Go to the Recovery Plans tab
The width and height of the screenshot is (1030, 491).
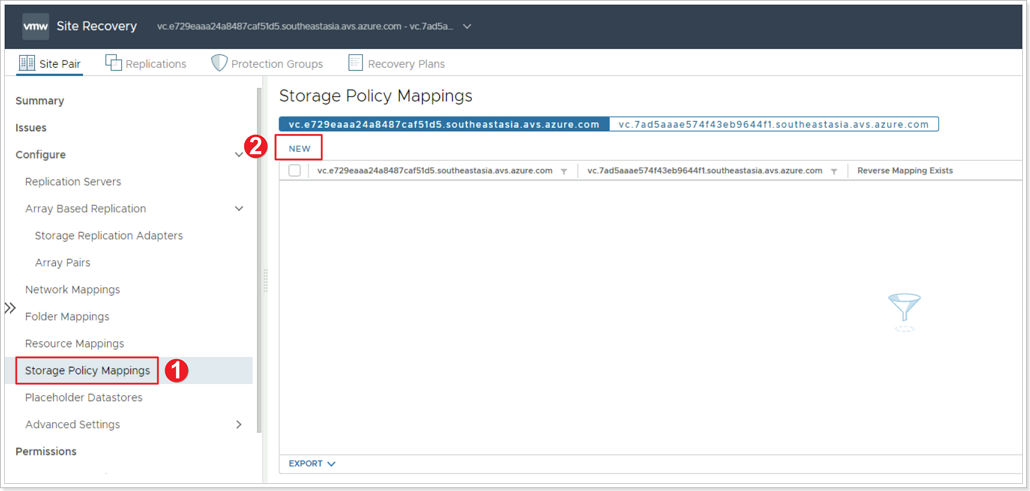(x=406, y=64)
